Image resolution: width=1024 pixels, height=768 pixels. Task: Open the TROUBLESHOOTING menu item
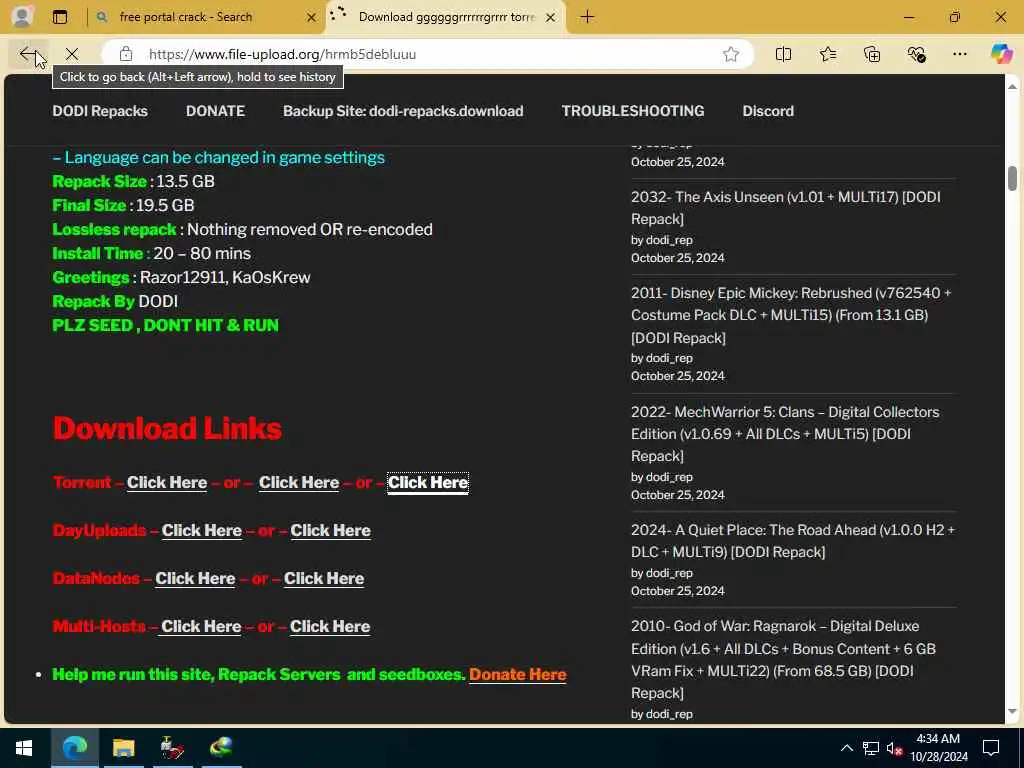pyautogui.click(x=633, y=111)
